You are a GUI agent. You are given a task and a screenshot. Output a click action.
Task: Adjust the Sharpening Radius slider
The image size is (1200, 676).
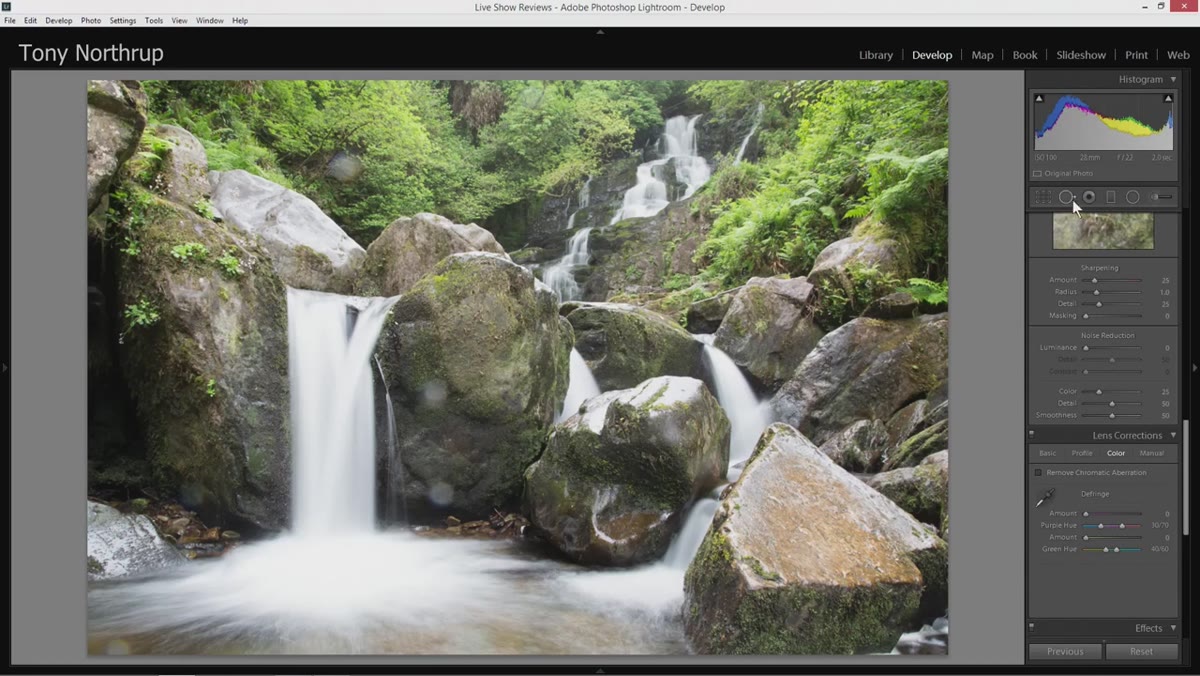pyautogui.click(x=1112, y=292)
